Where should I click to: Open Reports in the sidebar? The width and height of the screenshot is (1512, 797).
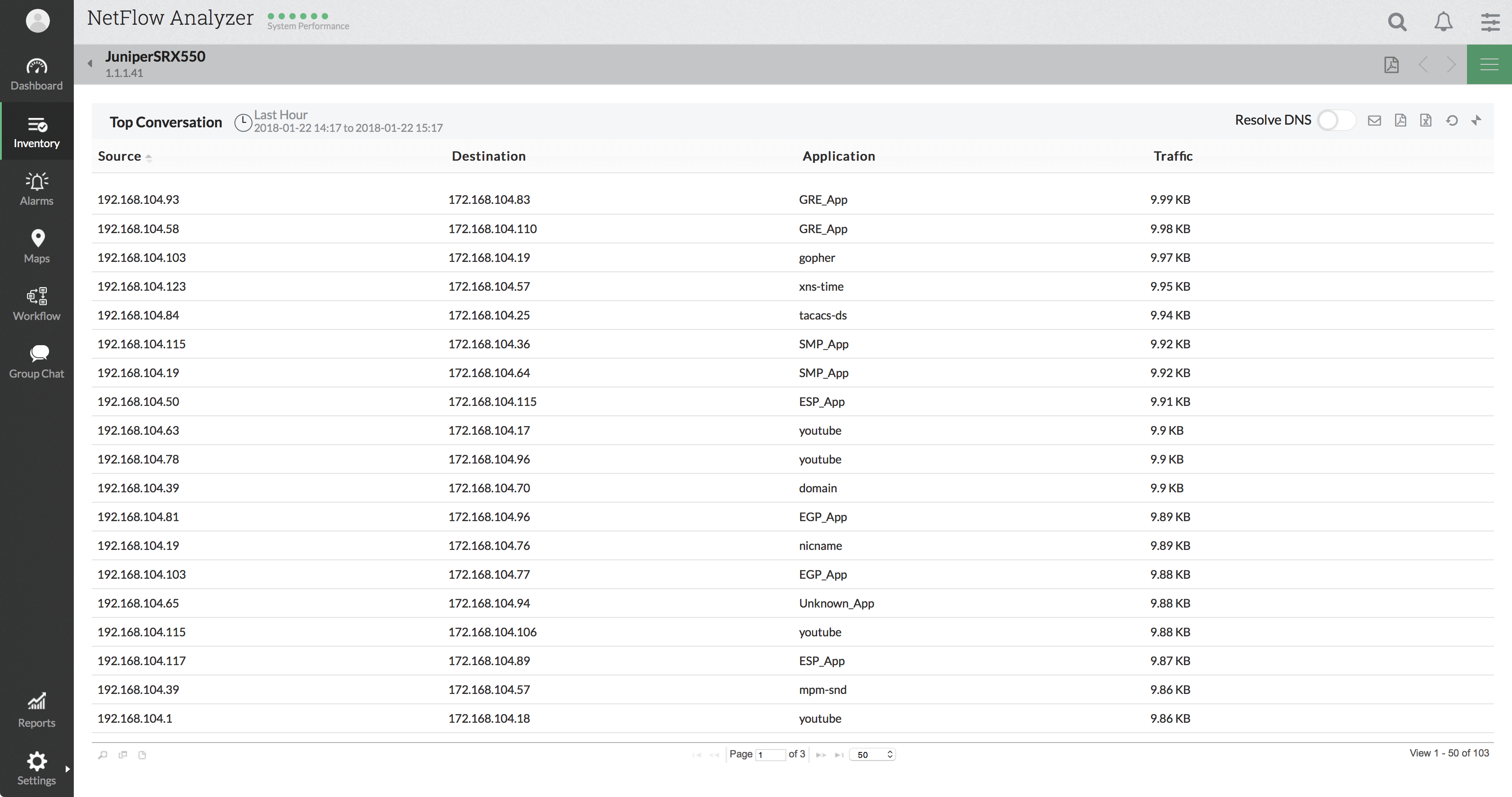[x=36, y=711]
